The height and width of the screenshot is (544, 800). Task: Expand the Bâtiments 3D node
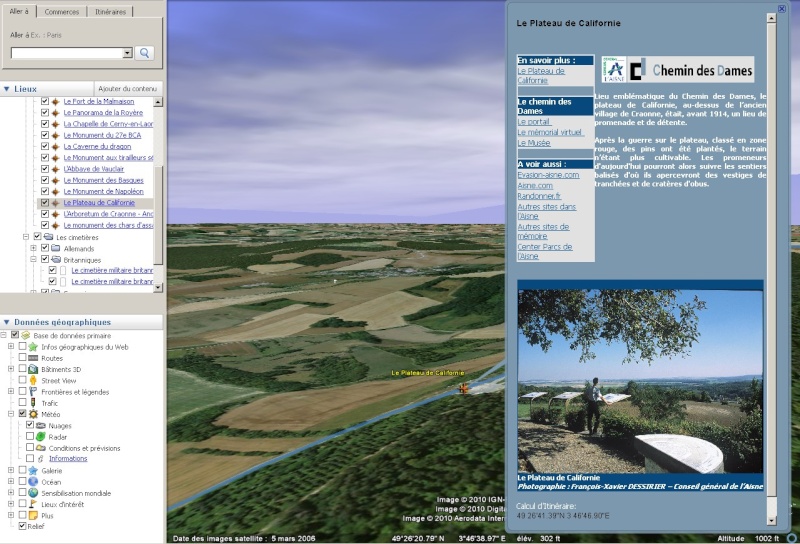(x=11, y=369)
